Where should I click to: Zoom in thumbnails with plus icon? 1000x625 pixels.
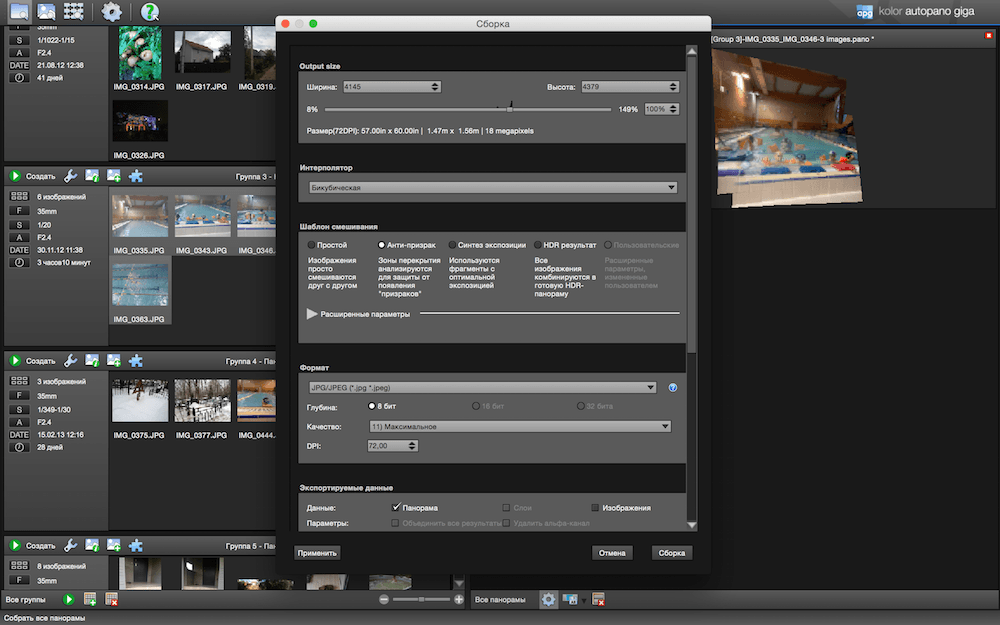click(x=459, y=599)
